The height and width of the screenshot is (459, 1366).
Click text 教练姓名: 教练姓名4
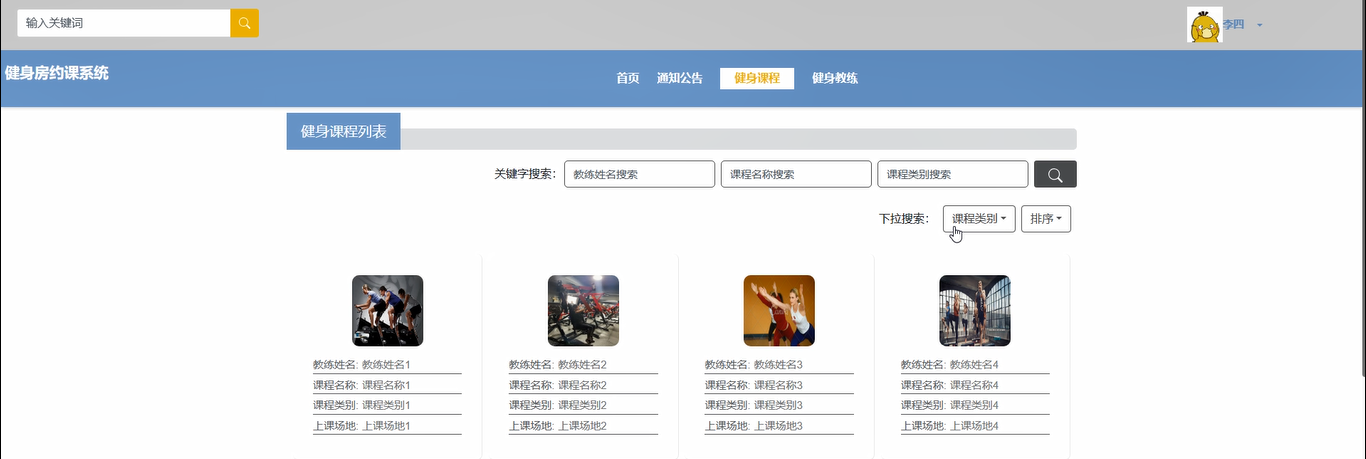950,365
